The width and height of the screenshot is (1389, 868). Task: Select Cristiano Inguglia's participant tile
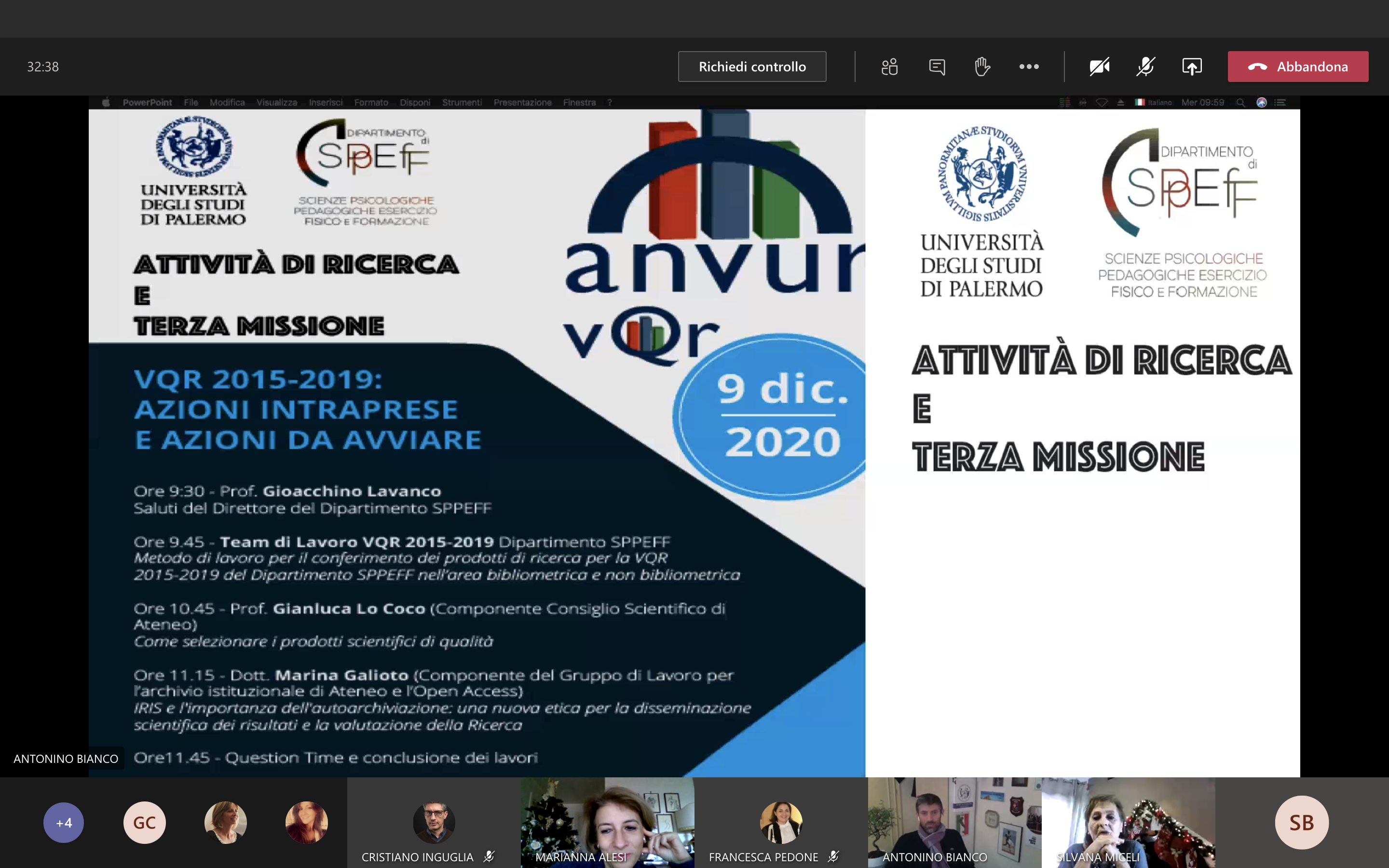coord(434,823)
